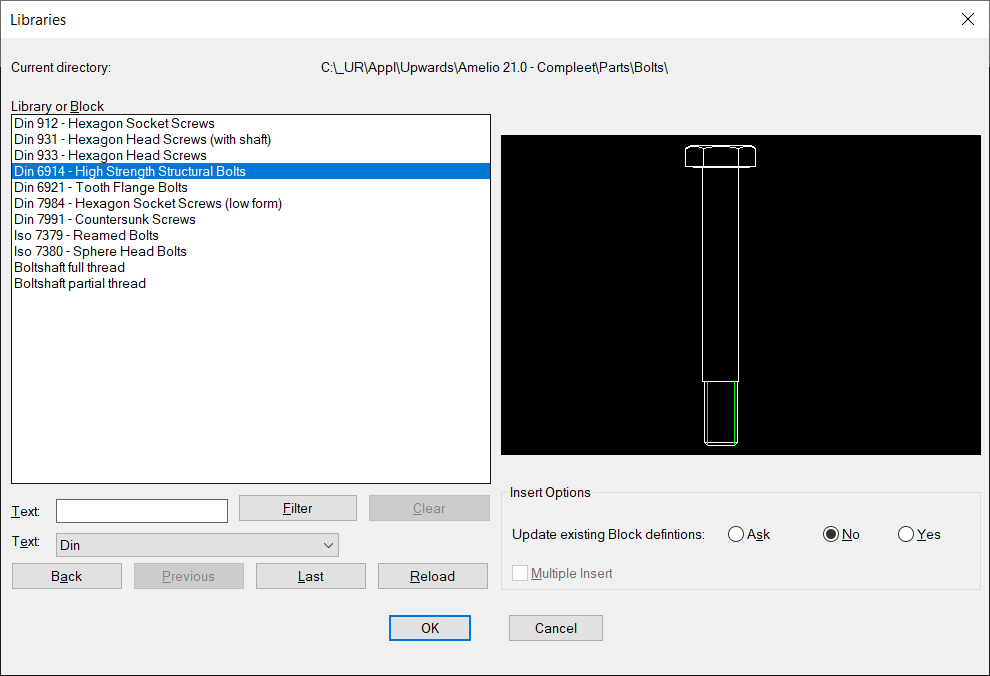Viewport: 990px width, 676px height.
Task: Select Din 931 - Hexagon Head Screws (with shaft)
Action: pos(251,139)
